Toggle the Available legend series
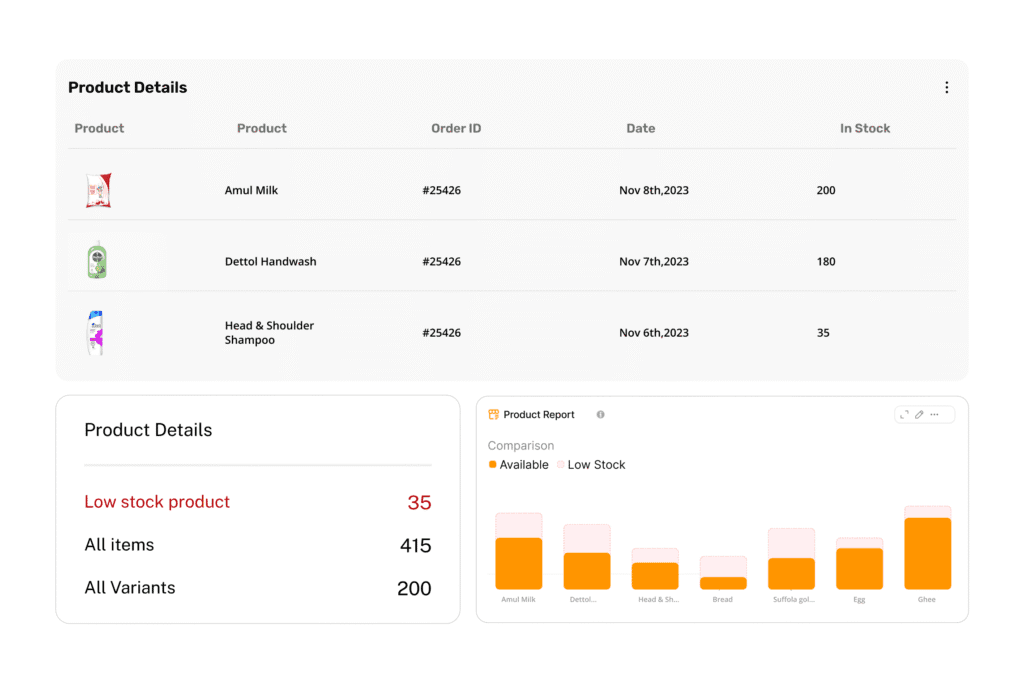Image resolution: width=1024 pixels, height=684 pixels. [x=518, y=465]
